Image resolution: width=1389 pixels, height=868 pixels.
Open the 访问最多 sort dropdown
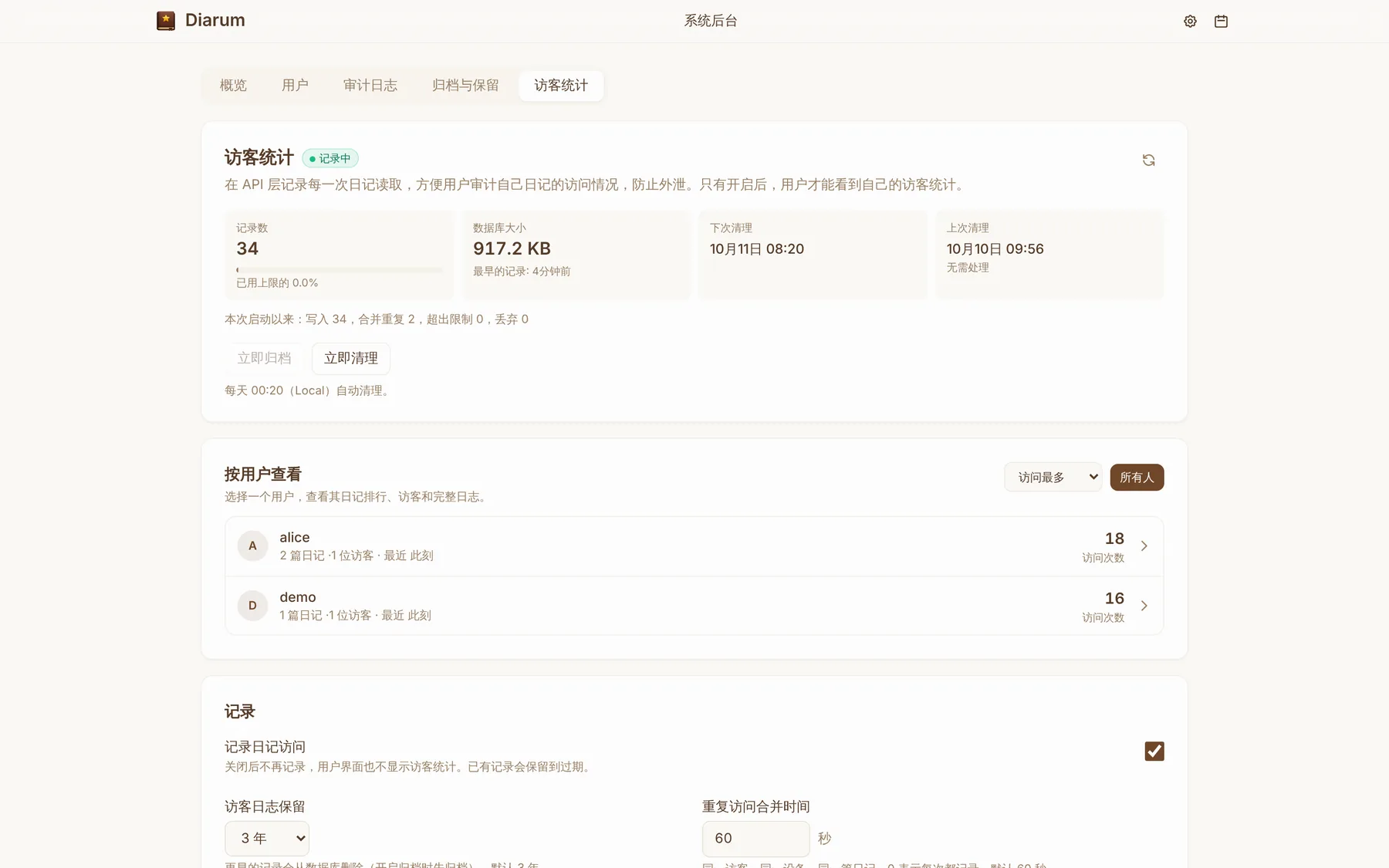[x=1053, y=478]
